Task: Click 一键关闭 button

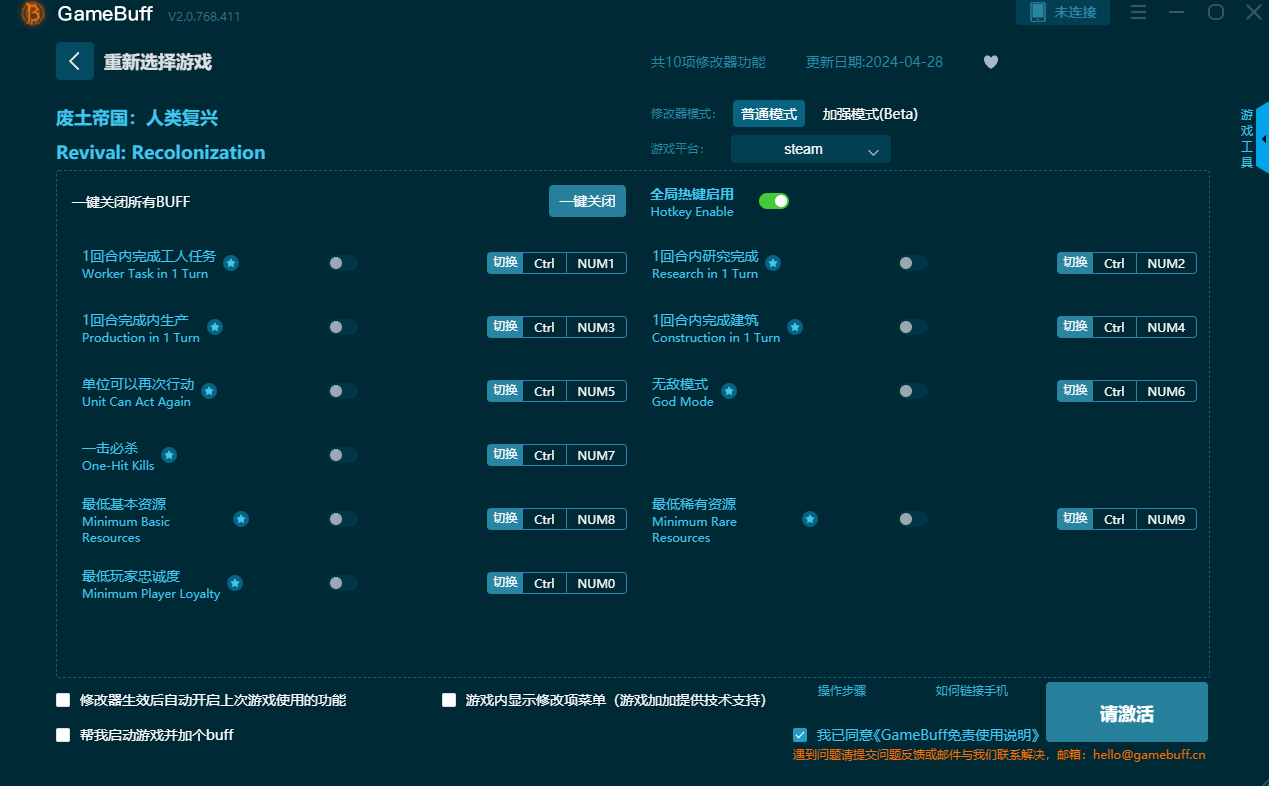Action: pyautogui.click(x=587, y=201)
